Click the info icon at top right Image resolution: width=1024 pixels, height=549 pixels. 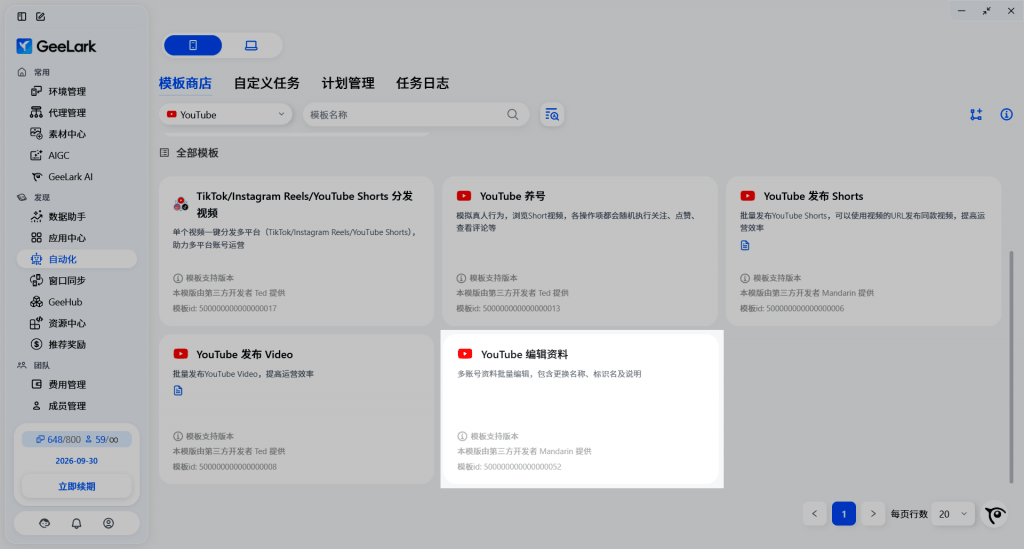coord(1006,114)
